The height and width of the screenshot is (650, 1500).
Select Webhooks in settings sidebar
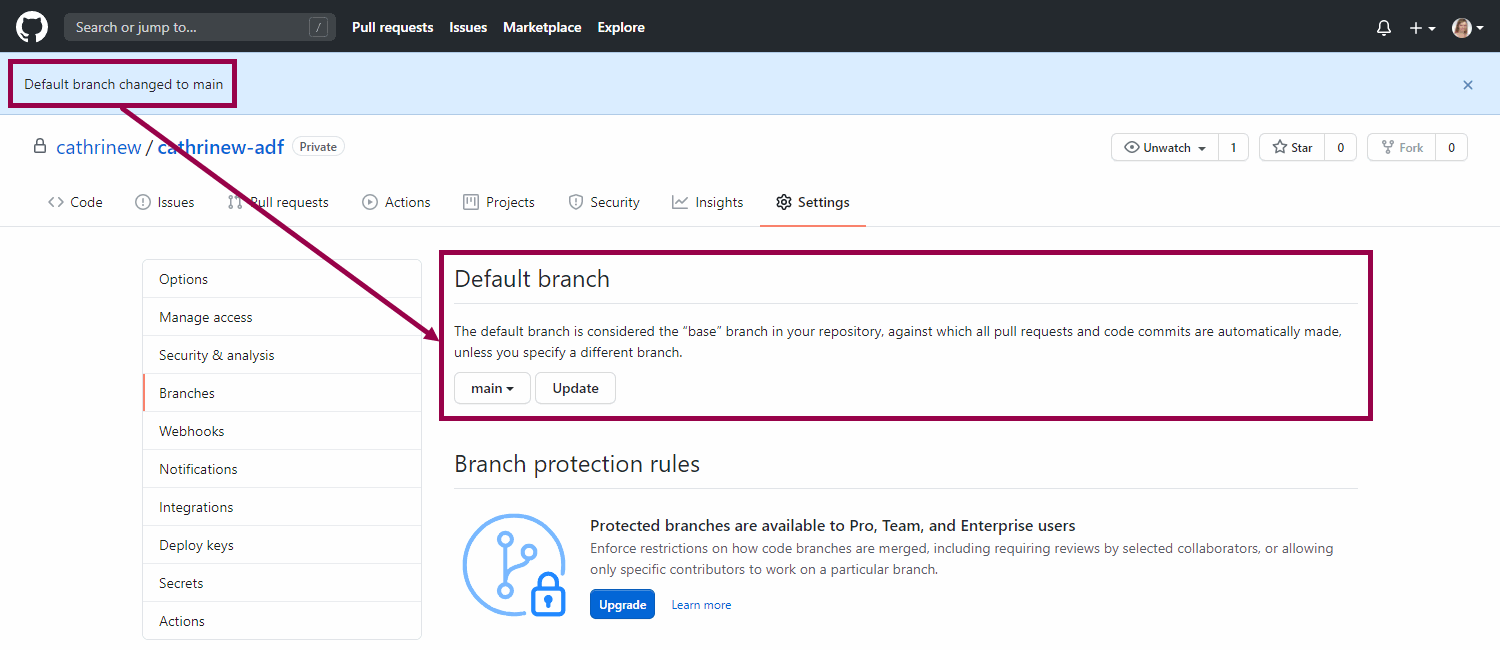[x=192, y=431]
